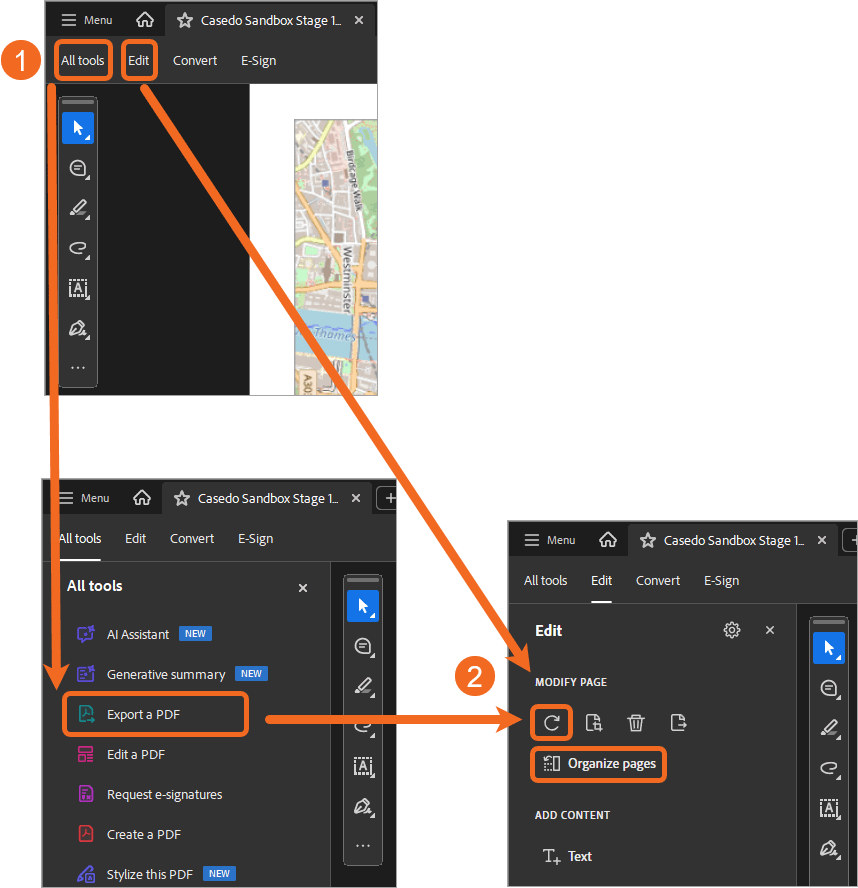The image size is (858, 888).
Task: Click the Home icon in the All tools screenshot
Action: tap(142, 498)
